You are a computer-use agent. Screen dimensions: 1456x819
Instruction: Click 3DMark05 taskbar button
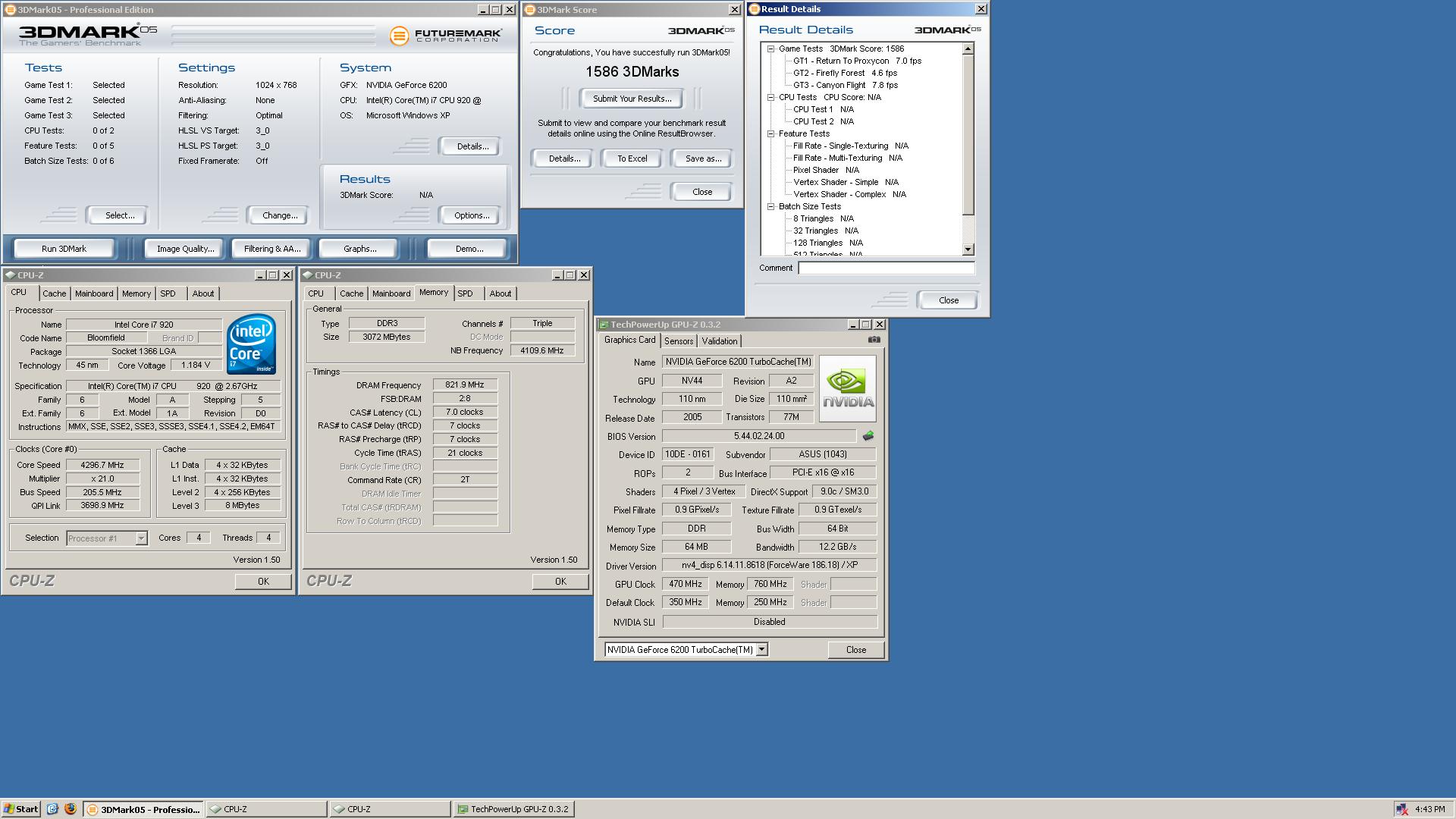[143, 809]
